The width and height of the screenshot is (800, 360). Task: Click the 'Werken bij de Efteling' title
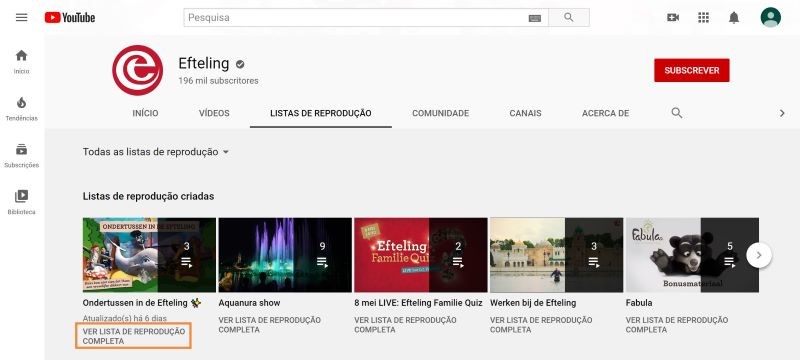[x=533, y=303]
